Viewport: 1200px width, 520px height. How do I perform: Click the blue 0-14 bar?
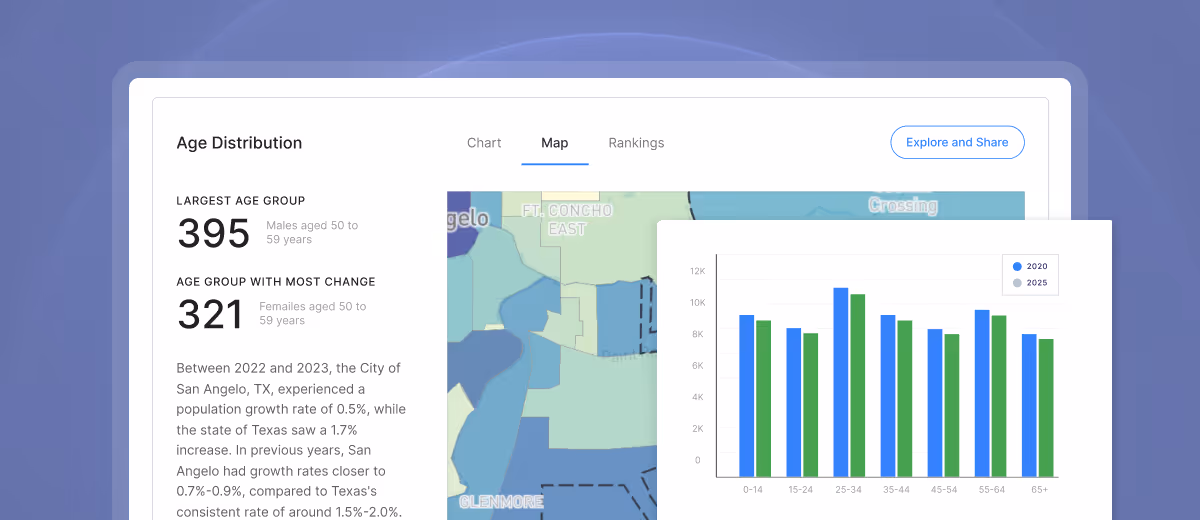pos(747,396)
